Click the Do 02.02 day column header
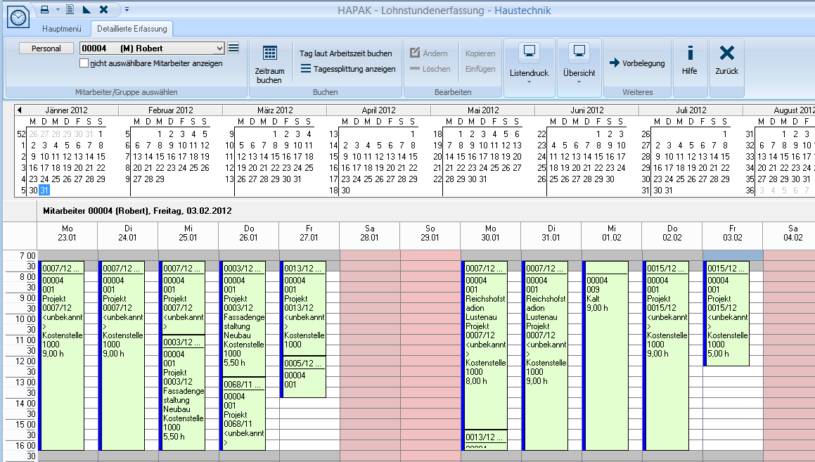815x462 pixels. pos(672,233)
